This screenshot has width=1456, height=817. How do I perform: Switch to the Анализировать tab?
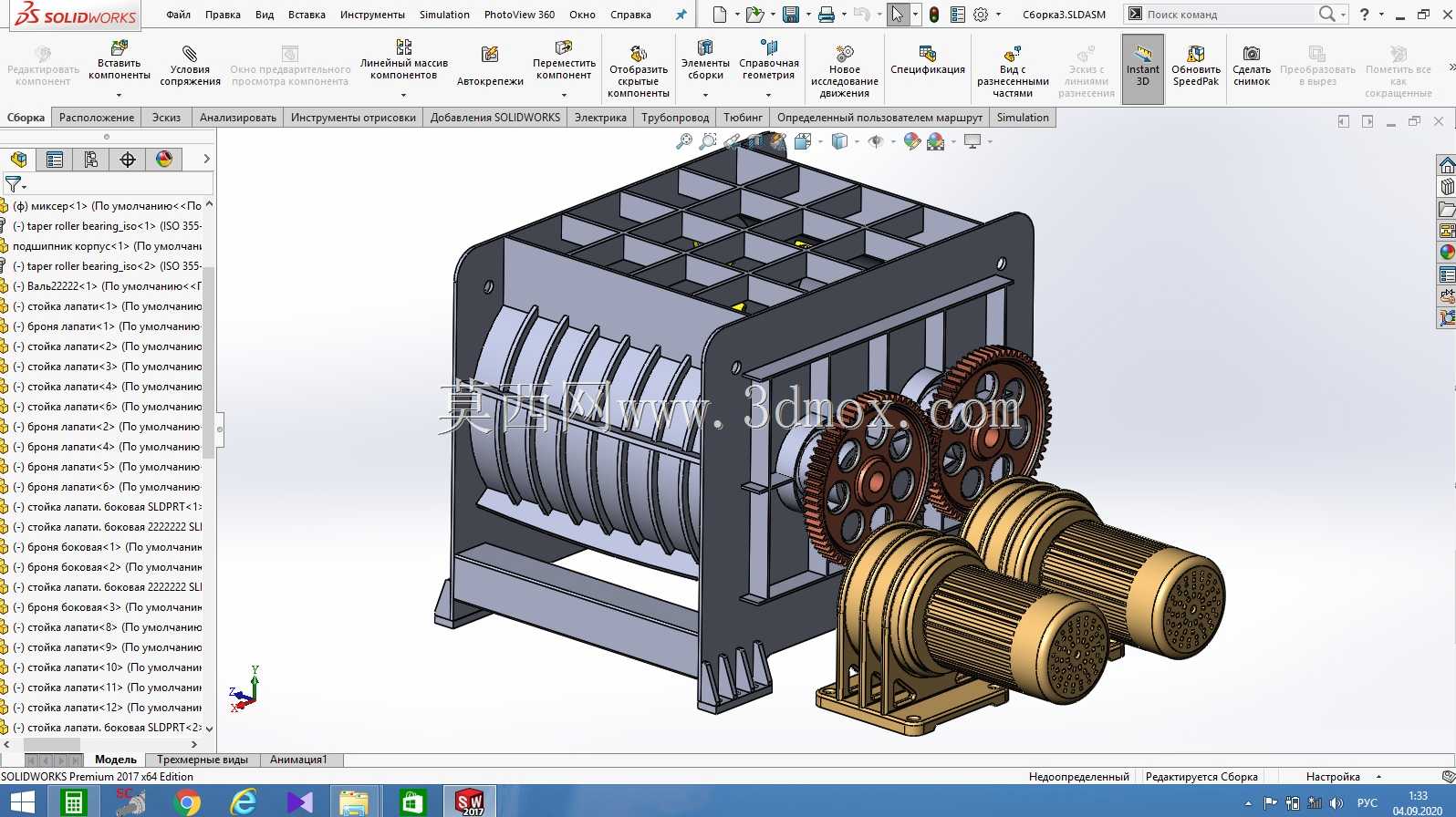click(x=238, y=118)
